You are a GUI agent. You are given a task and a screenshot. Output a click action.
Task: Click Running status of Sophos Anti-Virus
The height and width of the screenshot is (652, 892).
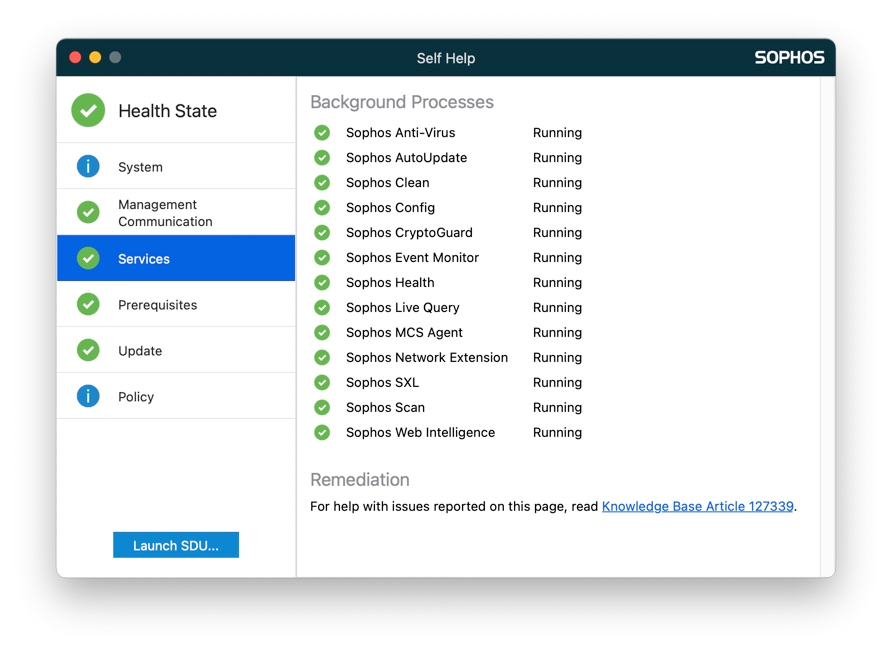tap(557, 133)
